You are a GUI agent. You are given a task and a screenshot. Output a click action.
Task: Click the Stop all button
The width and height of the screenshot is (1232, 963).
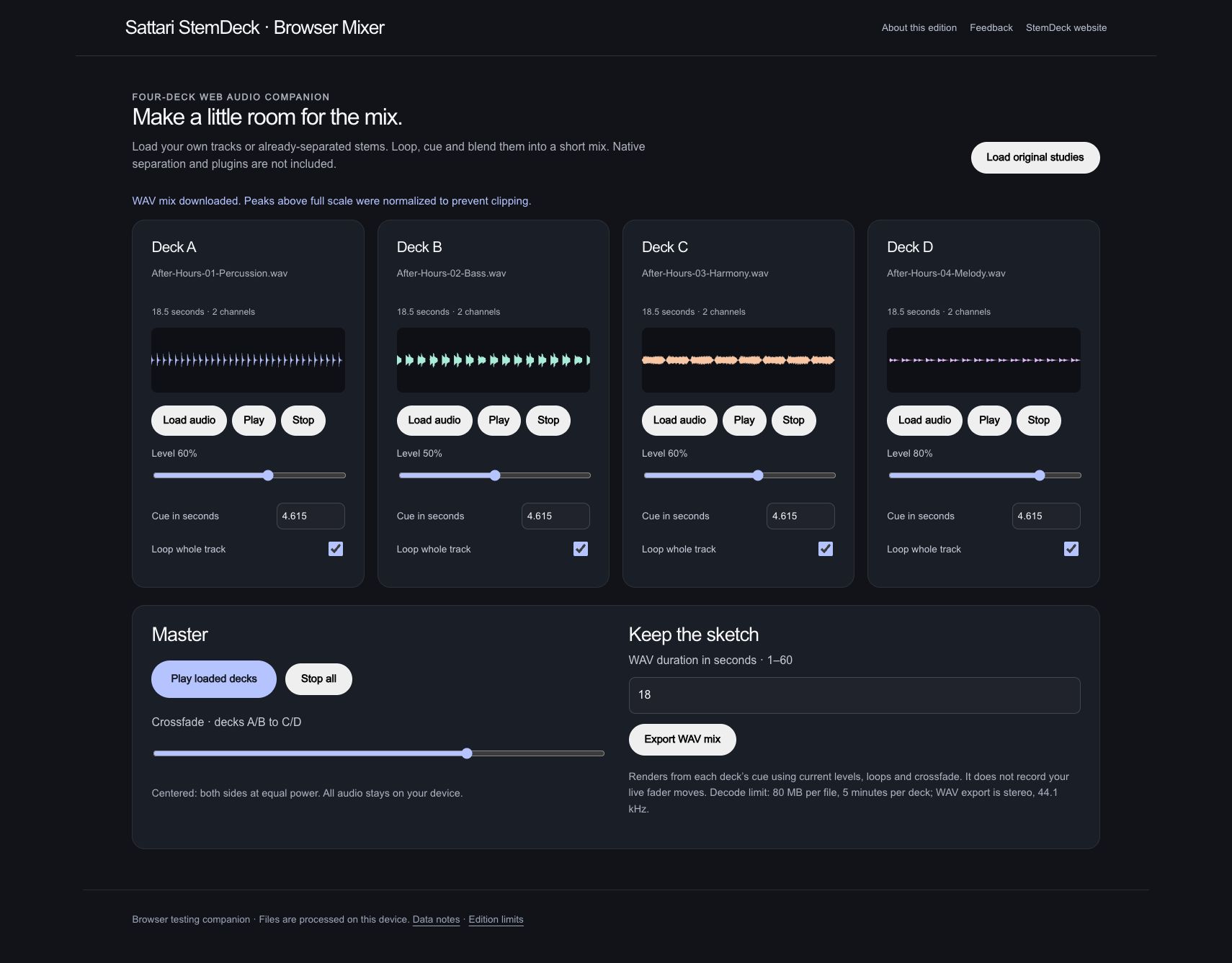pos(318,679)
